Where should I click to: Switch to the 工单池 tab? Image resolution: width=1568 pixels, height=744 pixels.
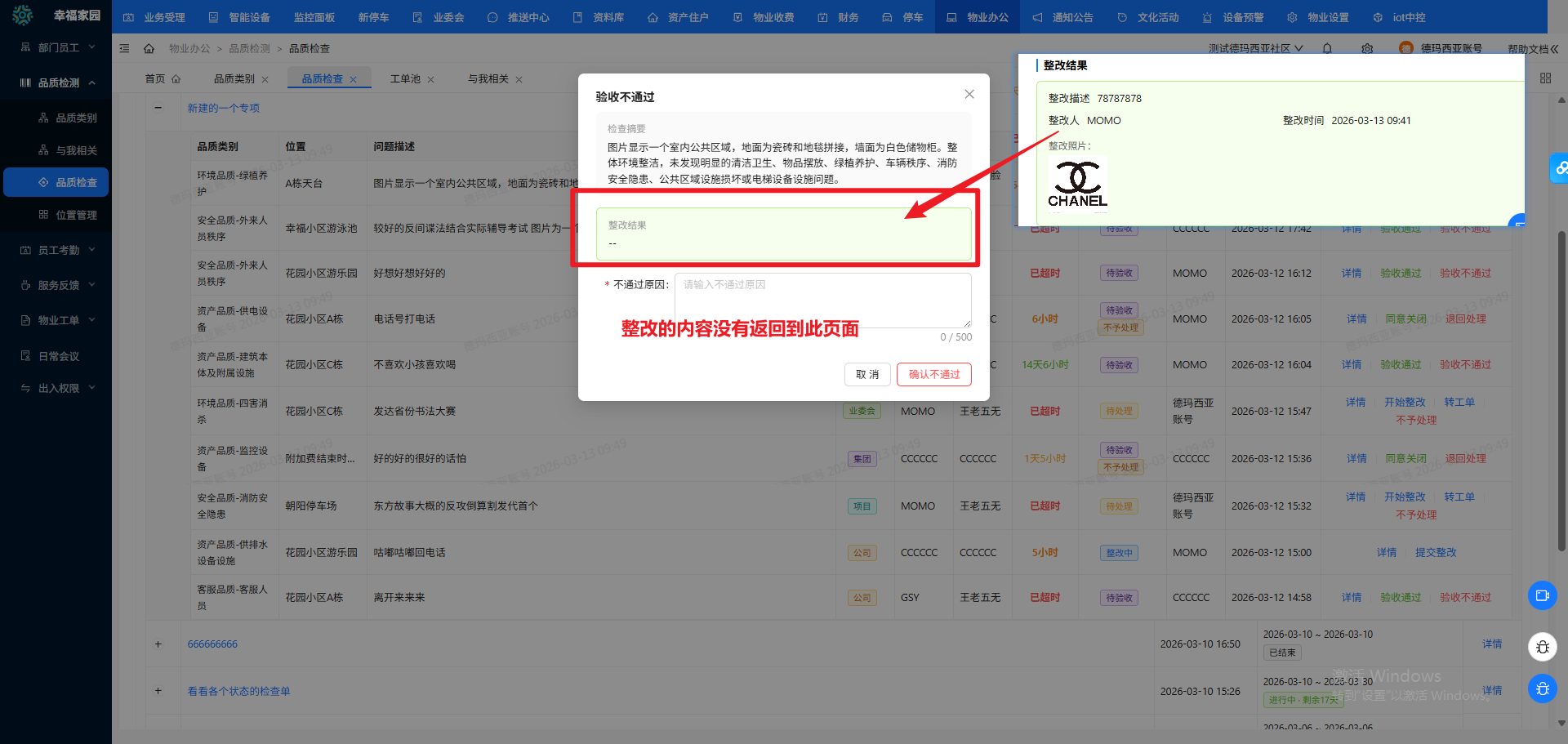click(407, 78)
